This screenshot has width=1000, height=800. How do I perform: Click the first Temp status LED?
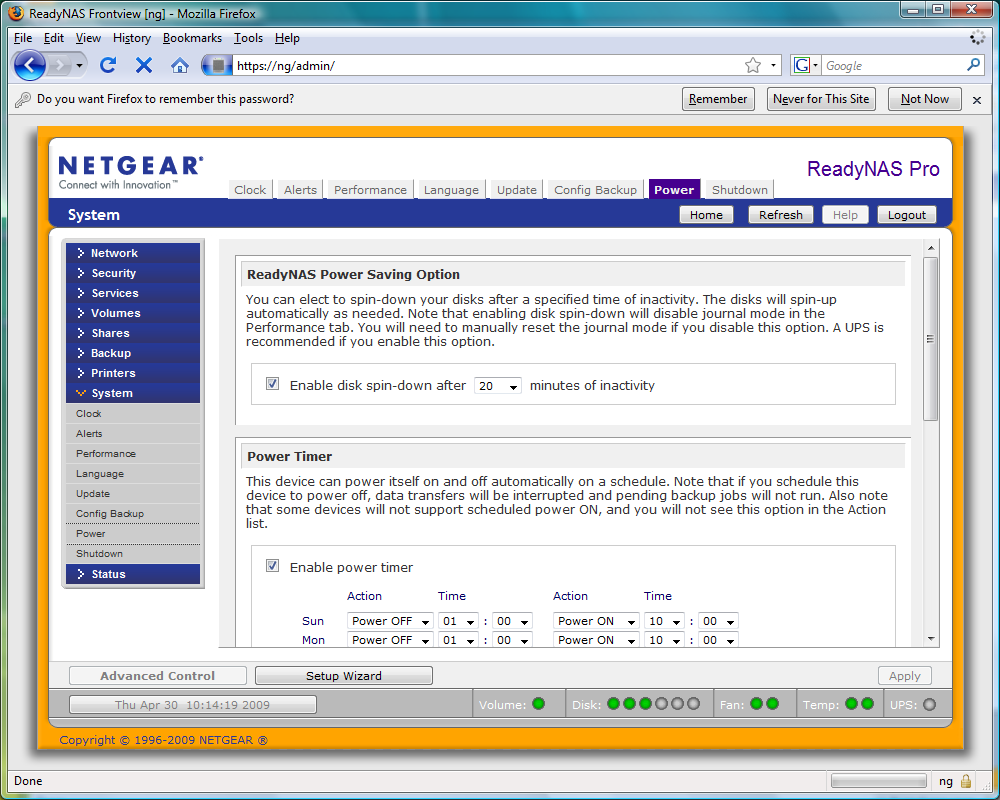point(851,704)
